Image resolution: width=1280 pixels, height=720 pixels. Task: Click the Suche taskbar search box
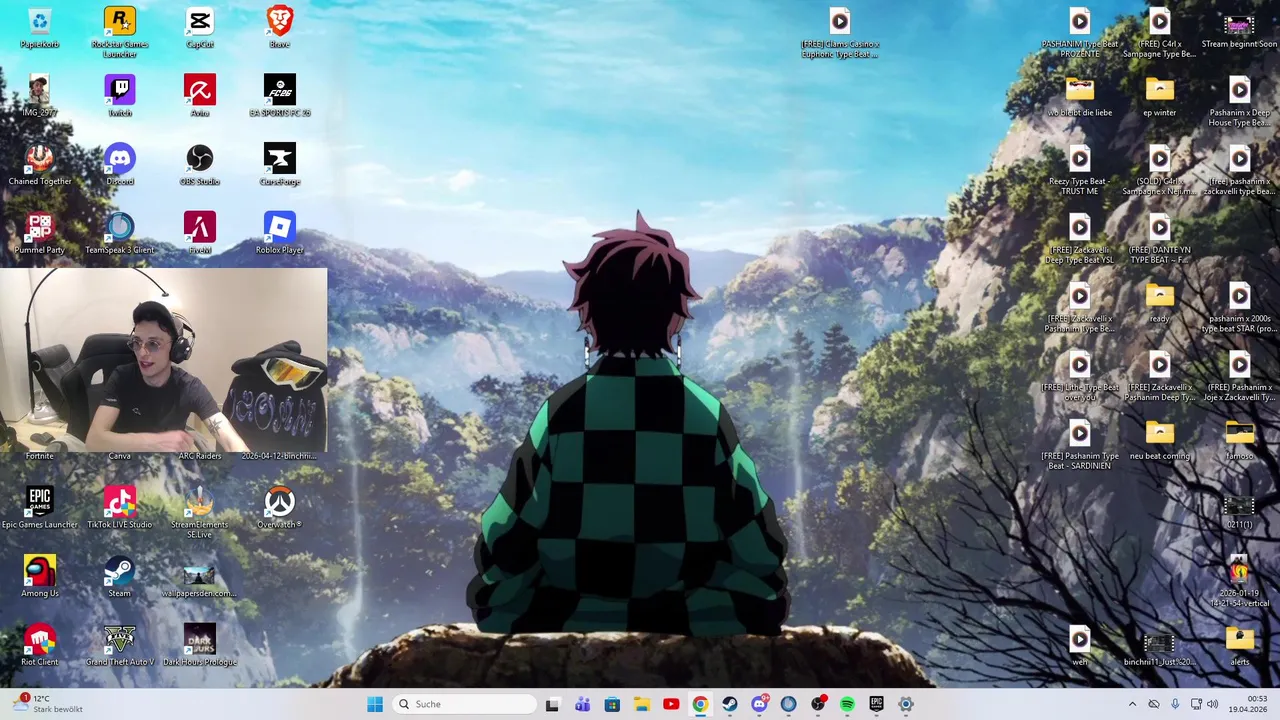464,704
